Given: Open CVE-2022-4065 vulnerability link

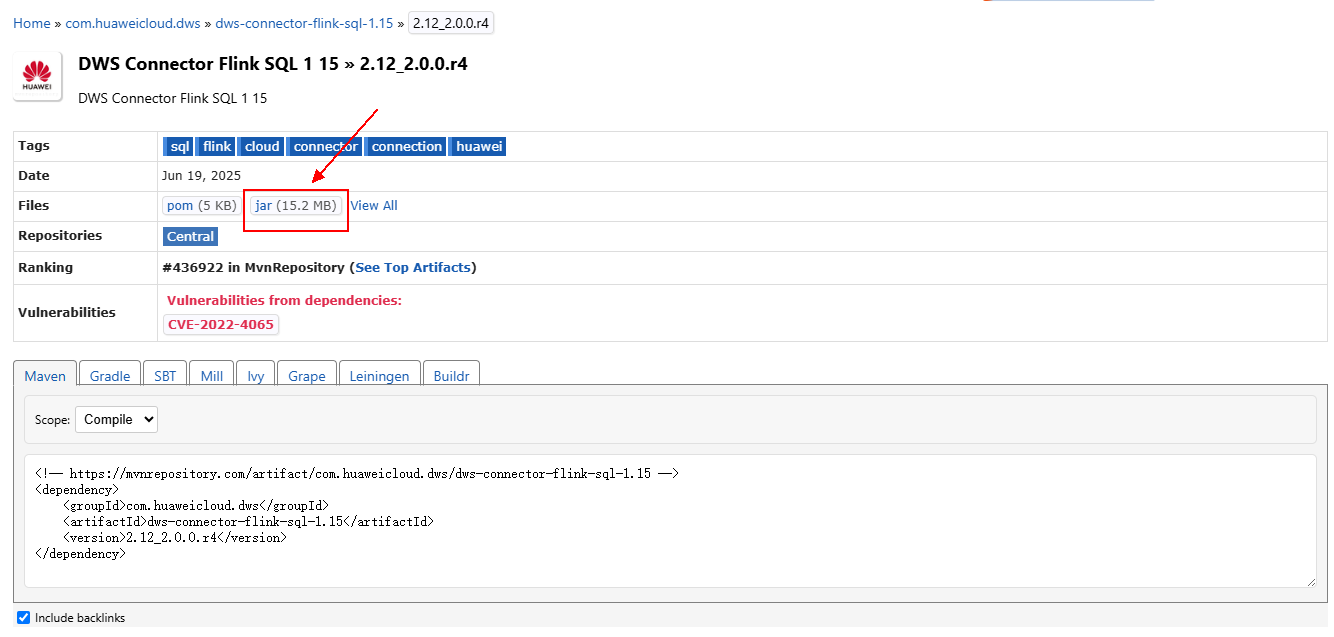Looking at the screenshot, I should (221, 325).
